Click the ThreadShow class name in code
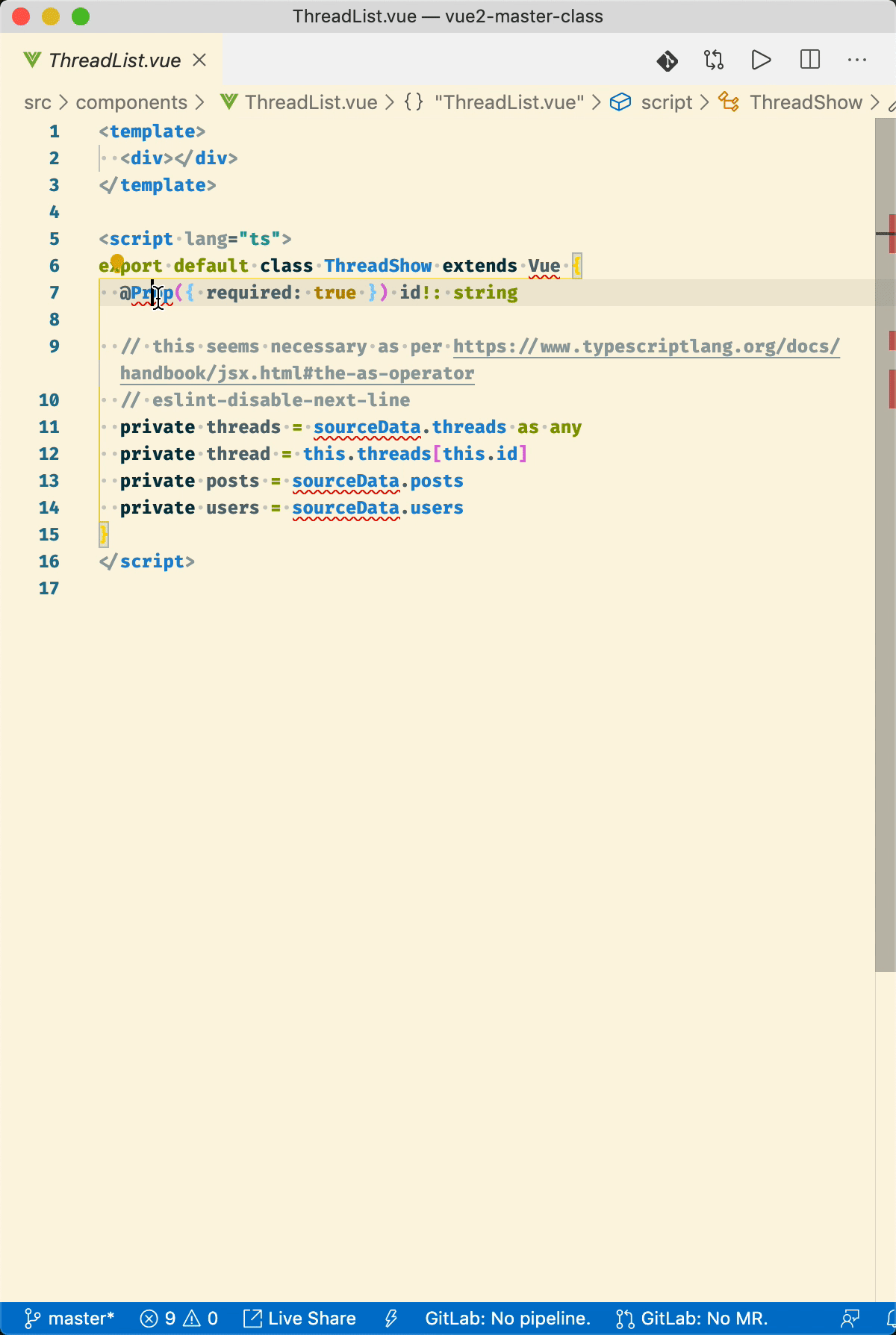Image resolution: width=896 pixels, height=1335 pixels. tap(378, 266)
